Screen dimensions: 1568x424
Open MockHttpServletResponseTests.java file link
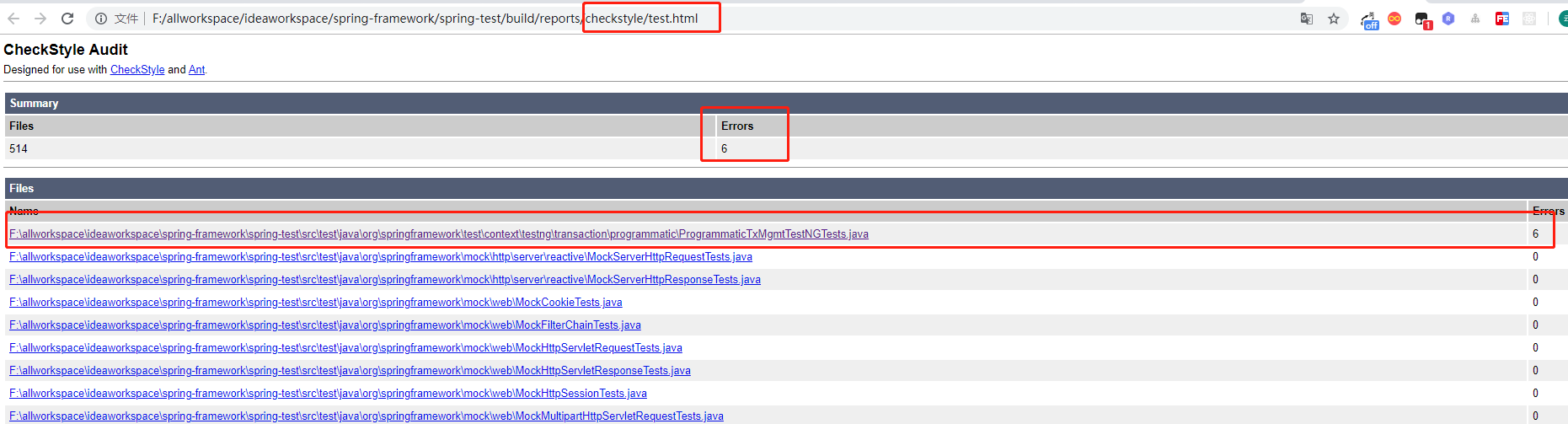[350, 371]
